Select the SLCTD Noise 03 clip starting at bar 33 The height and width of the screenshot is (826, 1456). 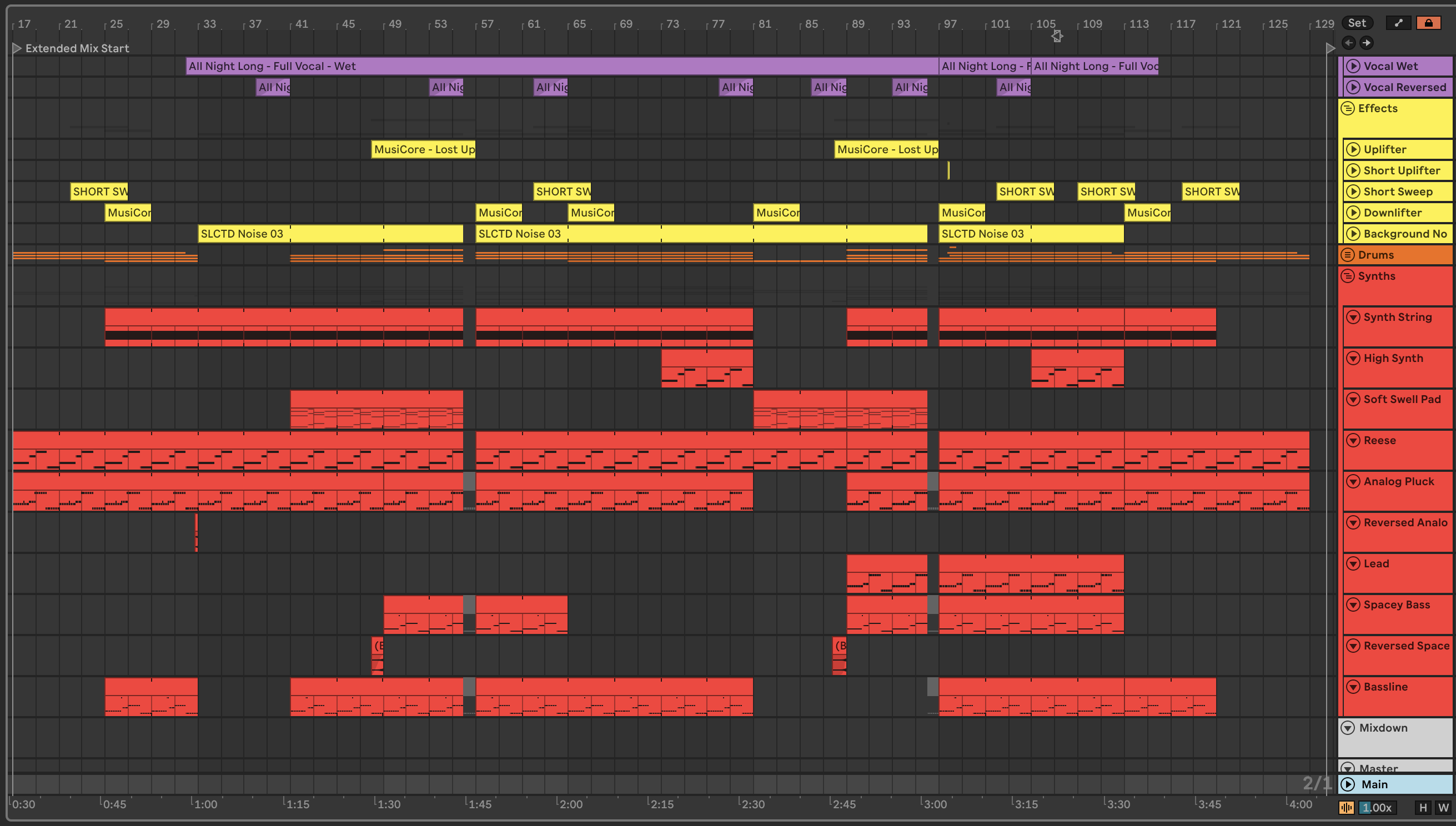pyautogui.click(x=330, y=233)
